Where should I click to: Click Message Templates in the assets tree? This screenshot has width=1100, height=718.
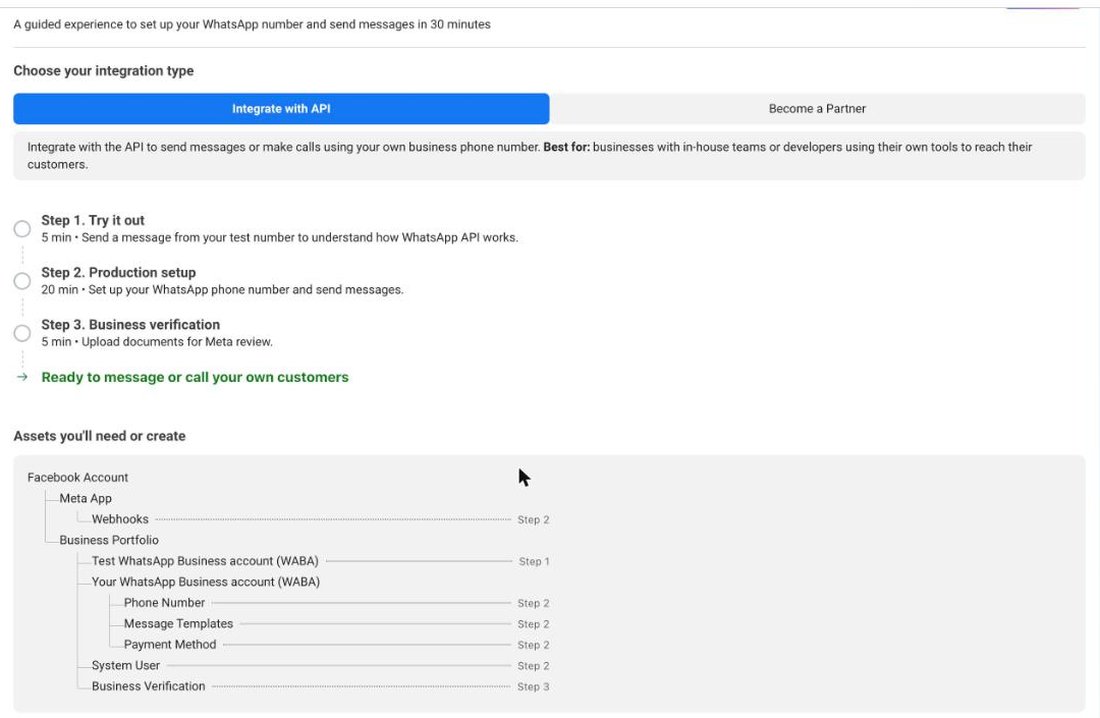point(178,623)
